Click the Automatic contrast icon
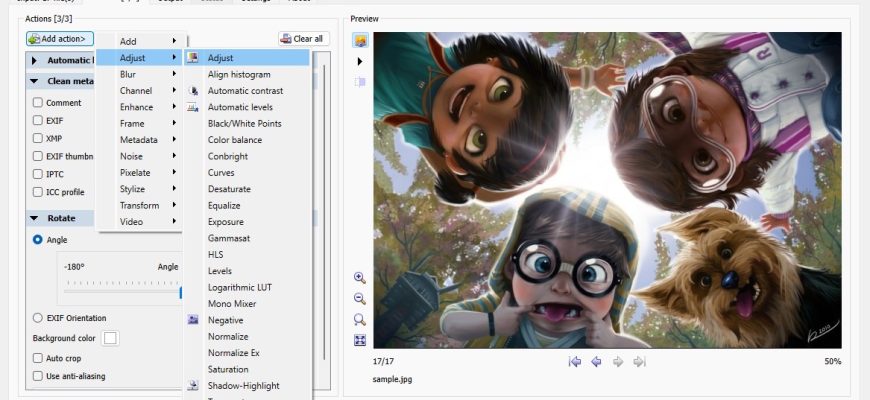Screen dimensions: 870x400 pos(193,90)
